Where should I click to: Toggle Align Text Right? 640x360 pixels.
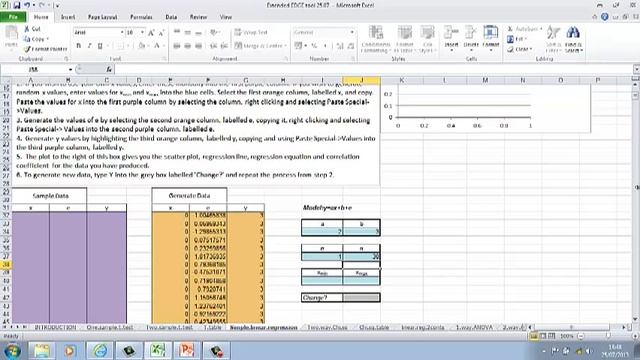[198, 46]
